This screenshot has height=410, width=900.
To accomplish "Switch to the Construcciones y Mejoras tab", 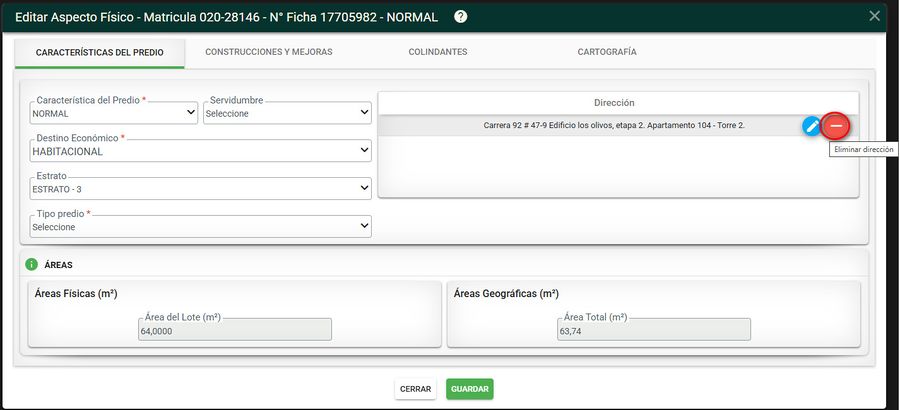I will pos(269,52).
